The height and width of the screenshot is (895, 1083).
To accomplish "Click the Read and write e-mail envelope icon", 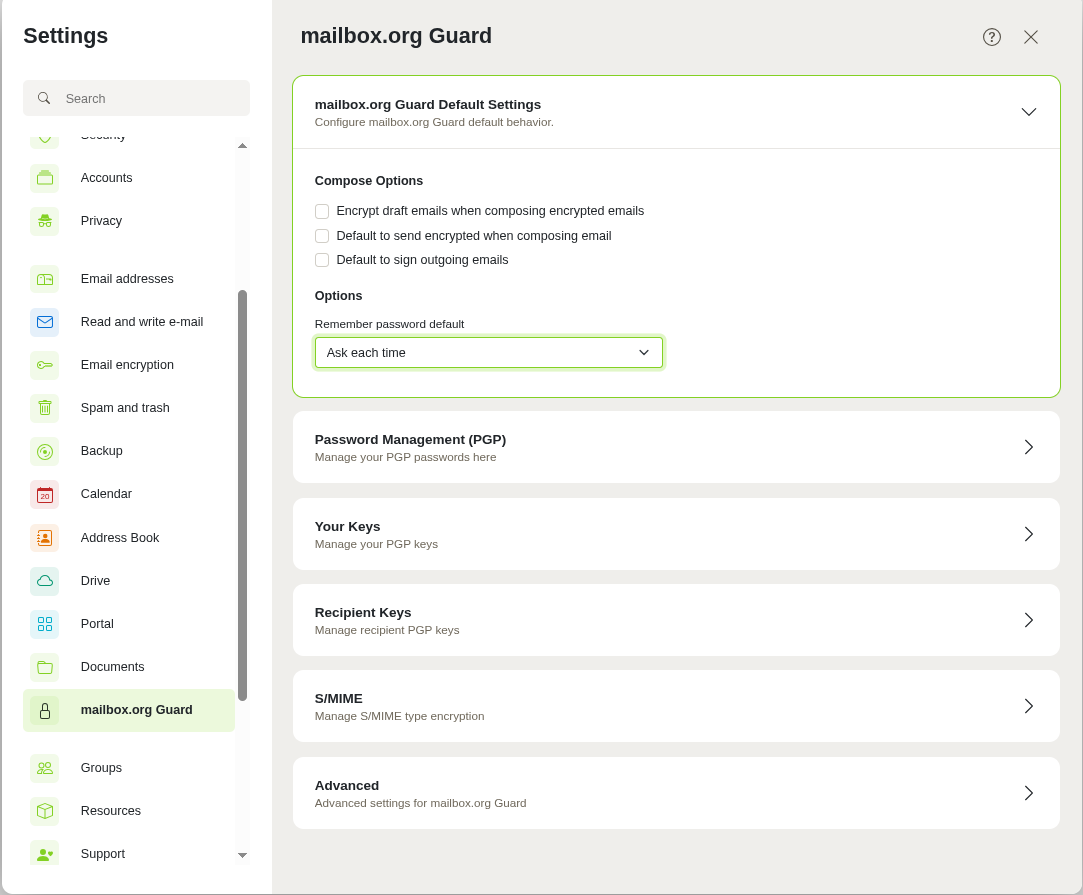I will coord(45,322).
